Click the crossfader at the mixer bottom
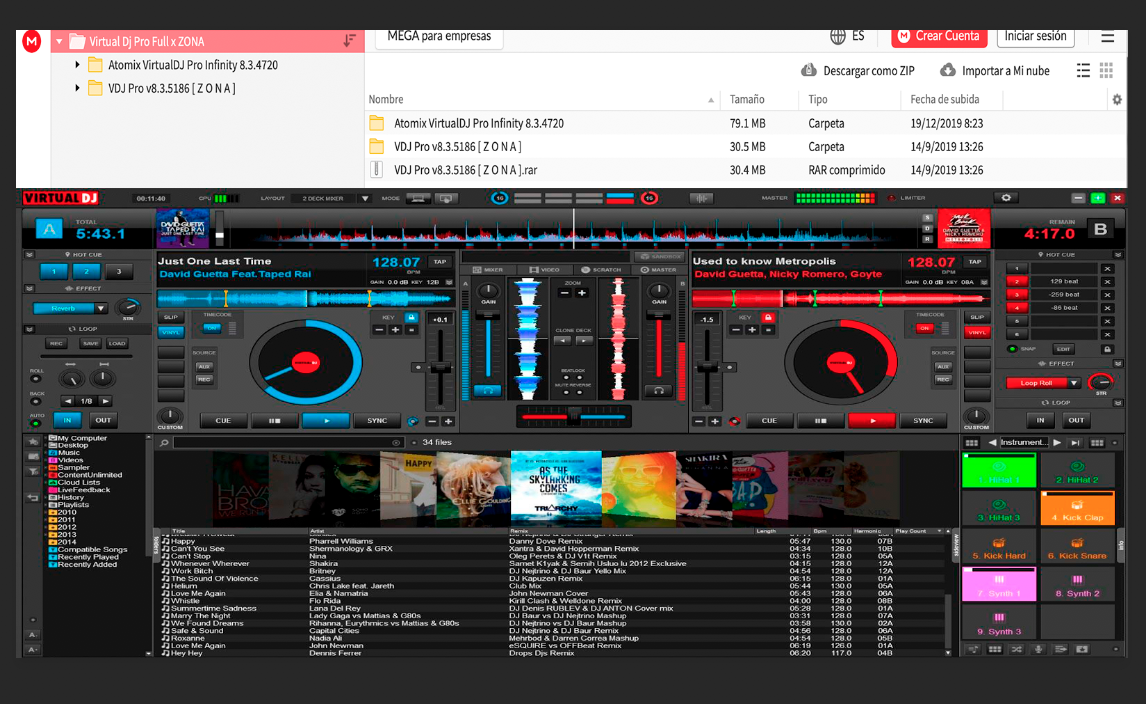The image size is (1146, 704). click(573, 416)
